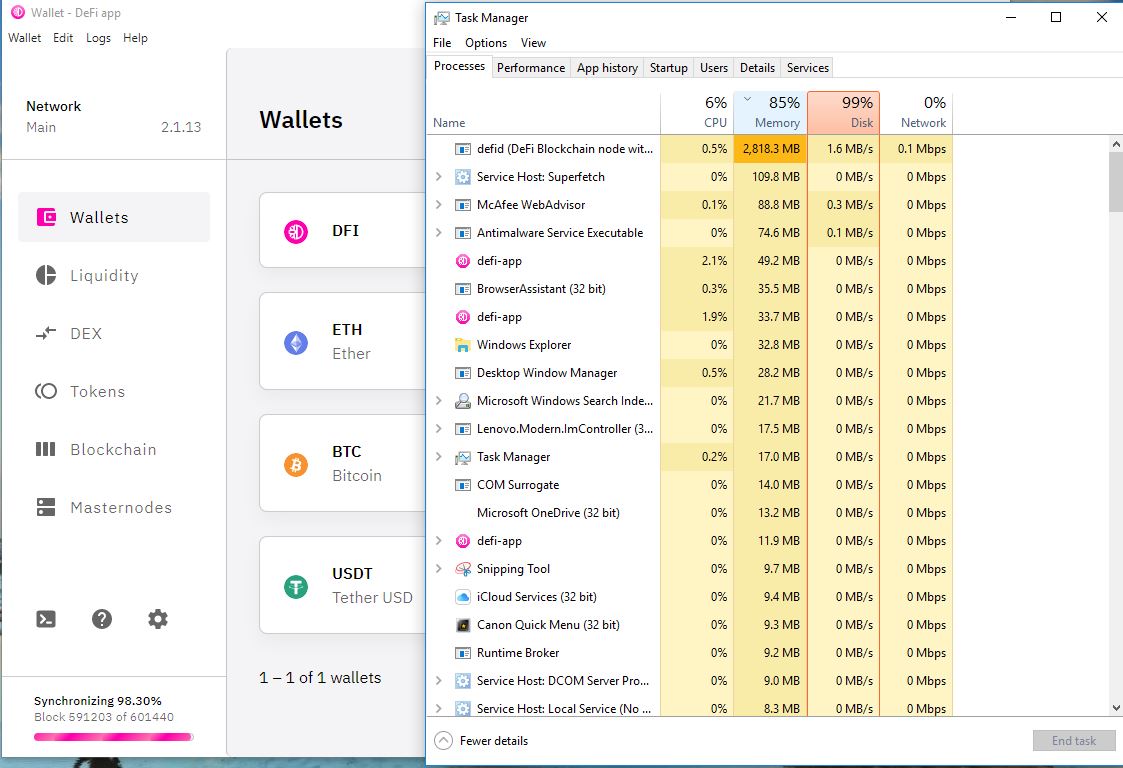Sort processes by the Disk column

point(844,112)
